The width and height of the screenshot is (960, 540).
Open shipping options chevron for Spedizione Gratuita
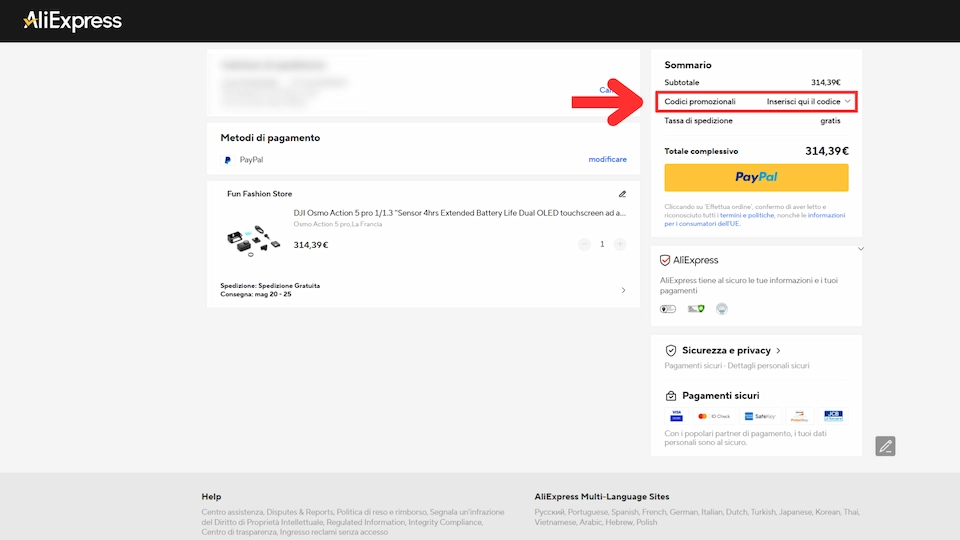tap(623, 290)
